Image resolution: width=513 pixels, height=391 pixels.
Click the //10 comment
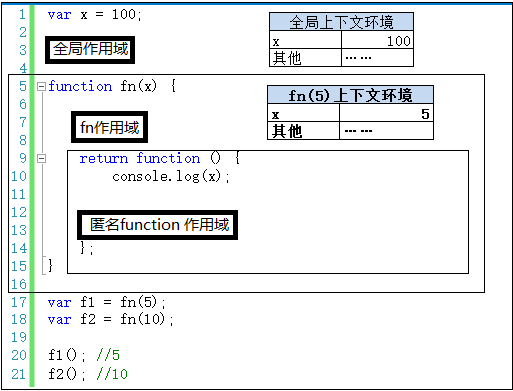coord(112,374)
